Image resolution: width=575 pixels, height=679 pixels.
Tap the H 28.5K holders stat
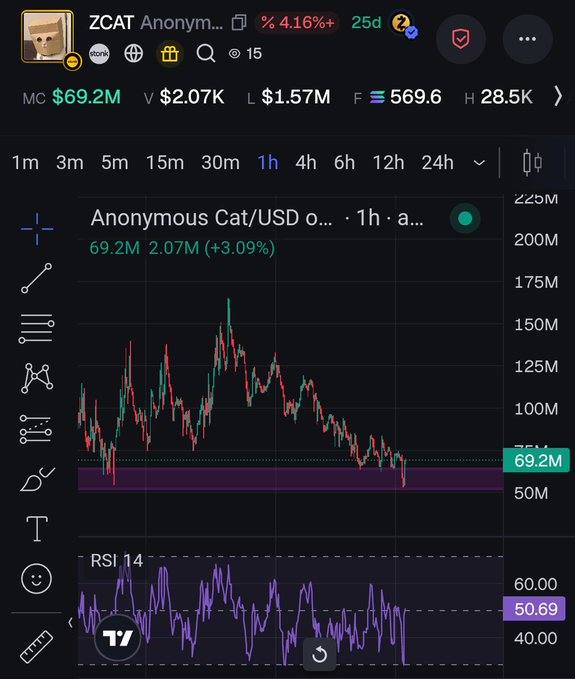pyautogui.click(x=498, y=97)
